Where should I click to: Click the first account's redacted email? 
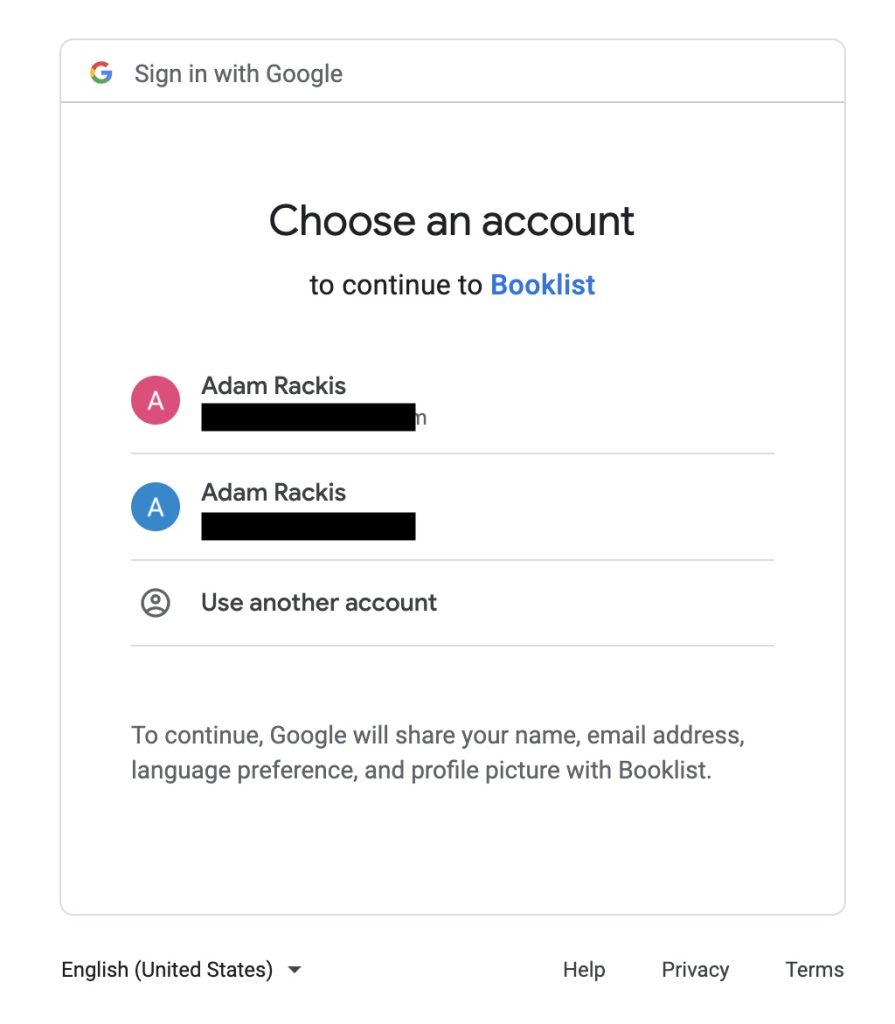[308, 417]
